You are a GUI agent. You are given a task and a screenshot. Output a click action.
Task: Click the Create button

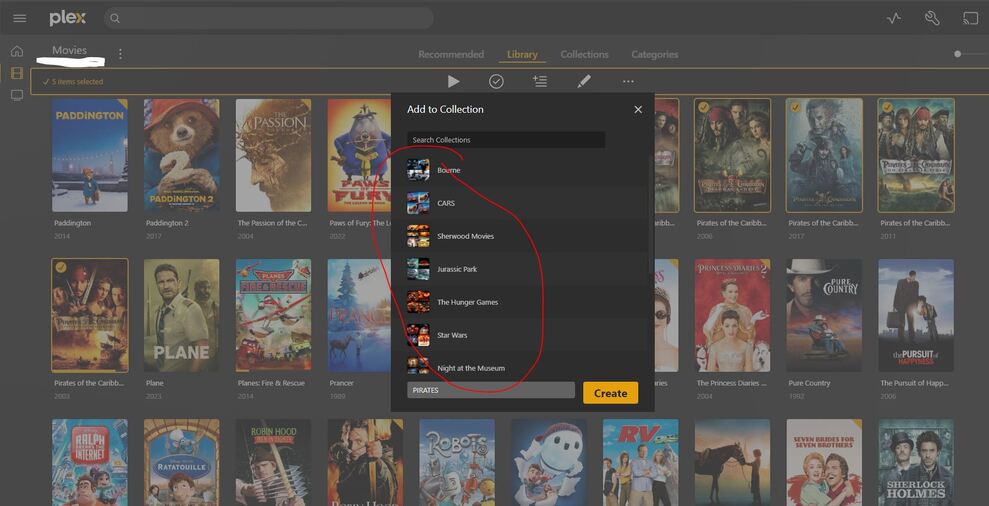coord(611,392)
